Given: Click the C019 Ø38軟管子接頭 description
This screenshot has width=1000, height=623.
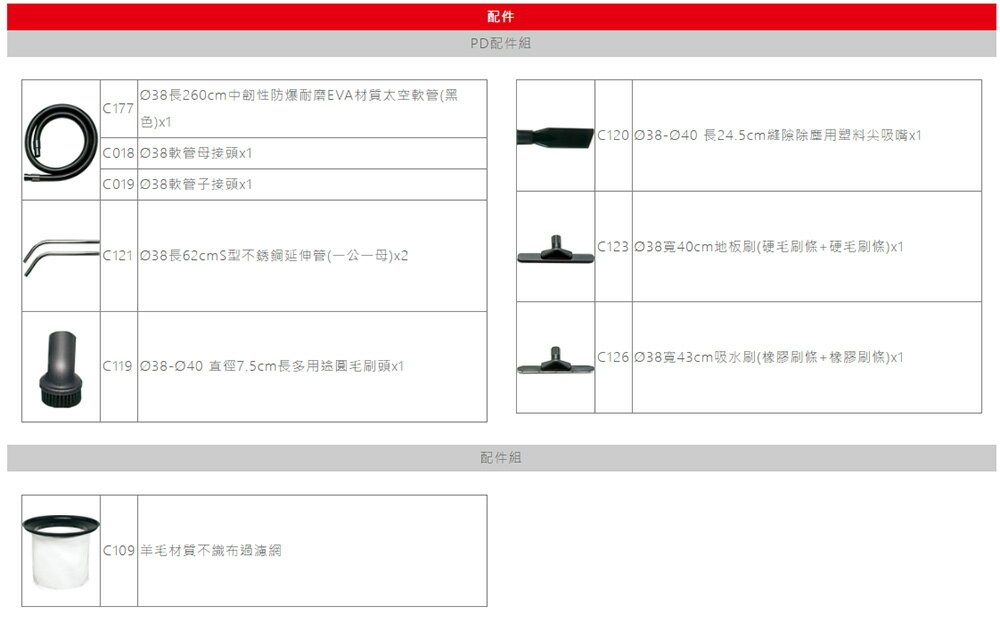Looking at the screenshot, I should 196,185.
